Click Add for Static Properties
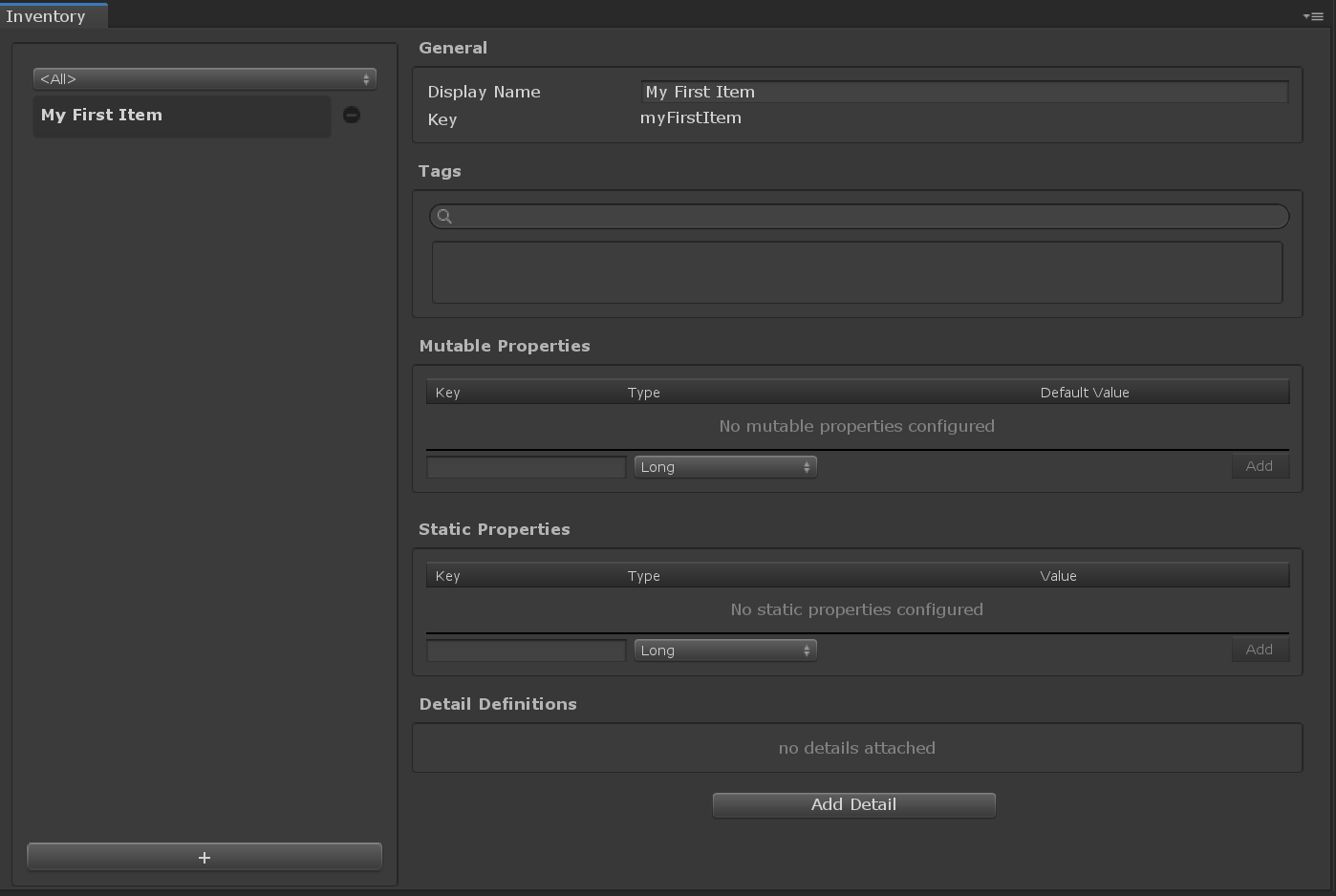The image size is (1336, 896). (x=1260, y=650)
